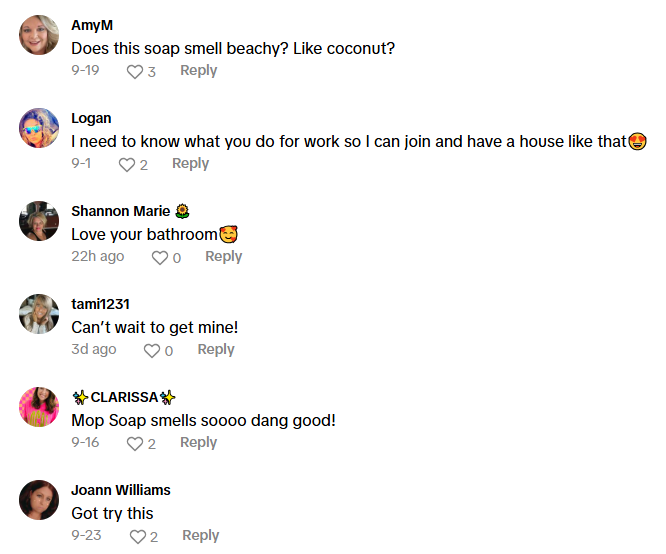The width and height of the screenshot is (666, 554).
Task: Reply to Logan's comment
Action: pos(190,164)
